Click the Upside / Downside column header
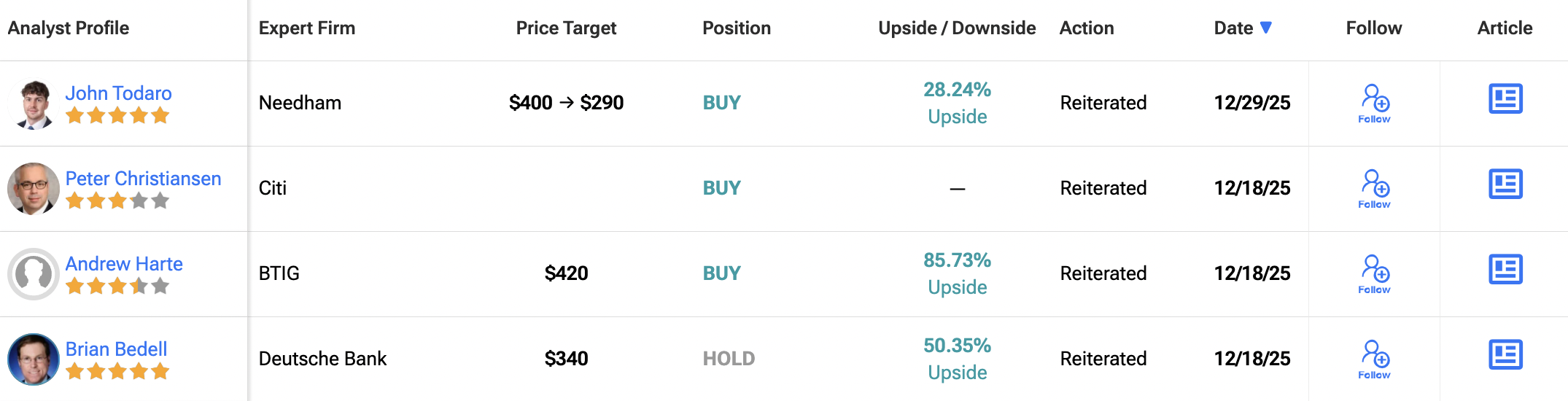The width and height of the screenshot is (1568, 401). 957,28
